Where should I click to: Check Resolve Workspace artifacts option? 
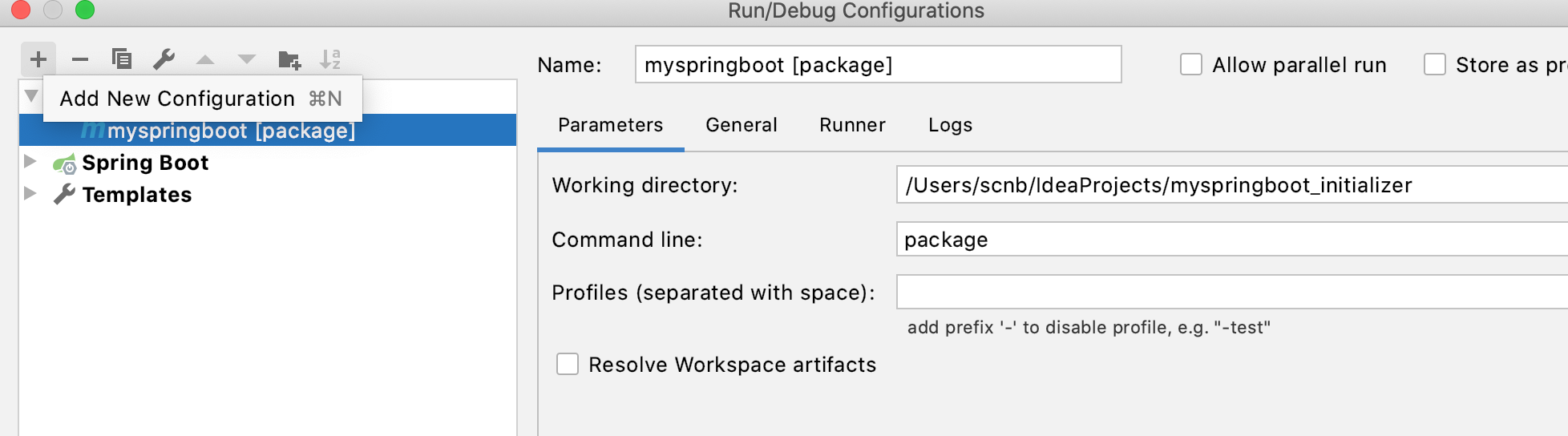coord(568,365)
